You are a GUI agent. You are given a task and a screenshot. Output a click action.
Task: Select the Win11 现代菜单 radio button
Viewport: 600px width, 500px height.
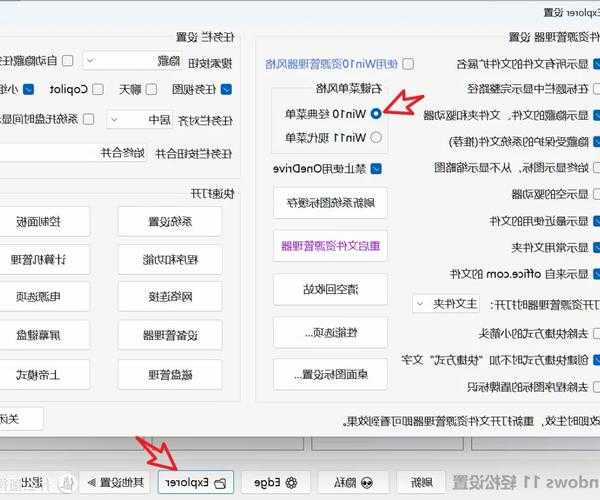click(376, 137)
